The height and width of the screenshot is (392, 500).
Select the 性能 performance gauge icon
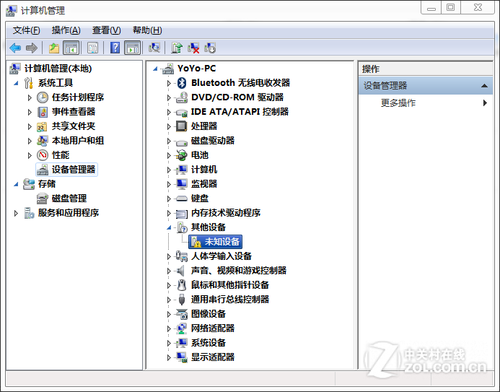[x=42, y=155]
